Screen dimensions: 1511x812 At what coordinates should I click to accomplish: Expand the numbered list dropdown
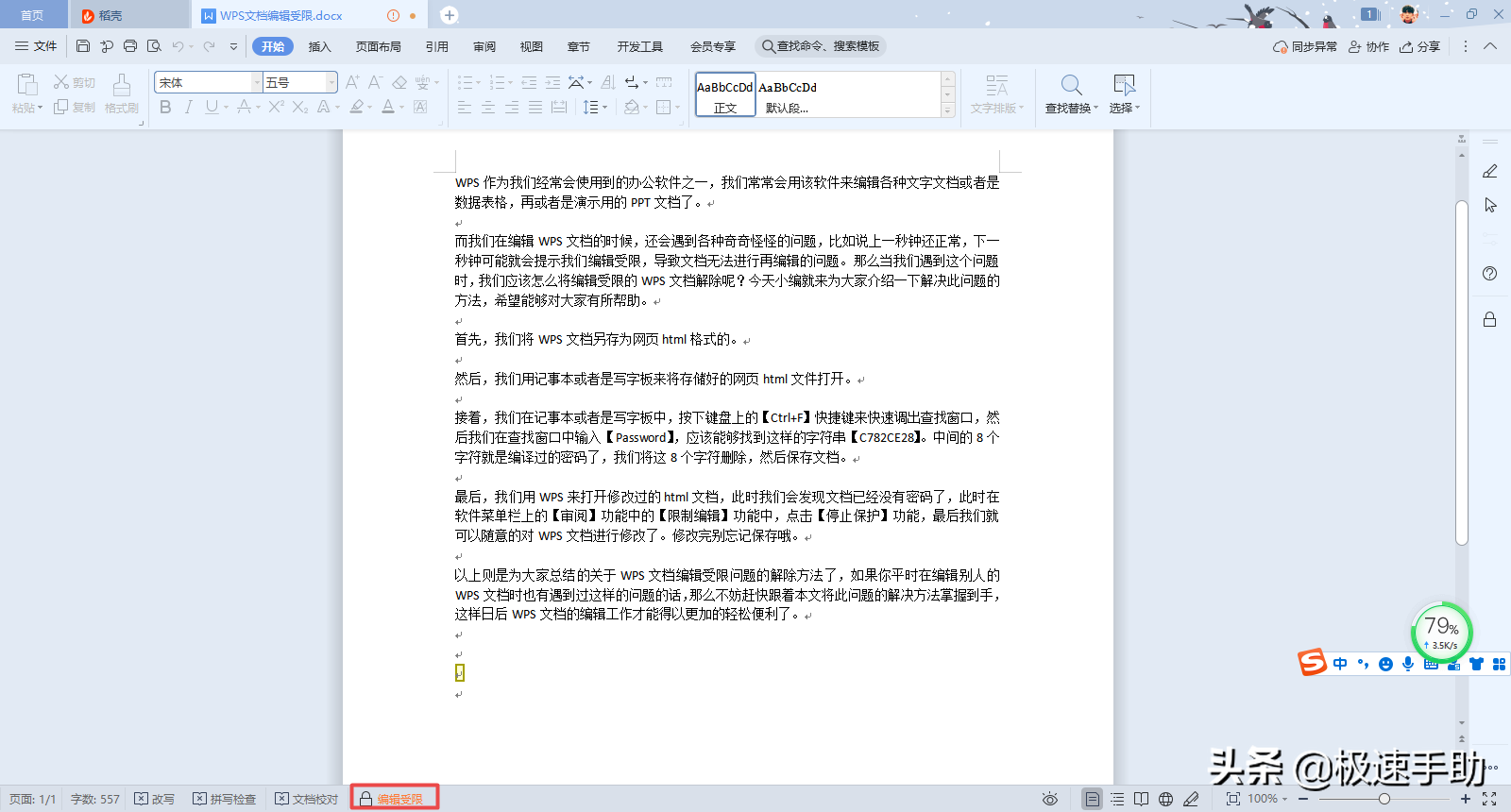click(x=510, y=83)
